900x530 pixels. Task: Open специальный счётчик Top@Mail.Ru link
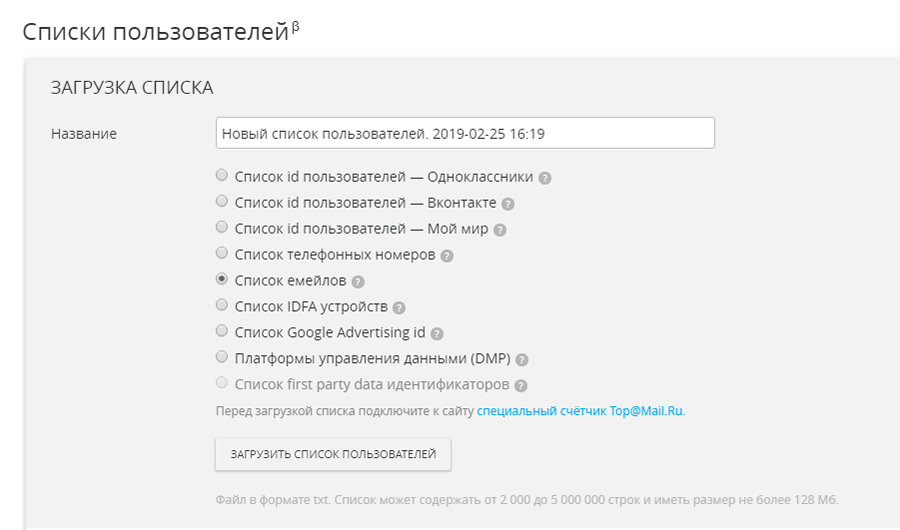coord(580,411)
